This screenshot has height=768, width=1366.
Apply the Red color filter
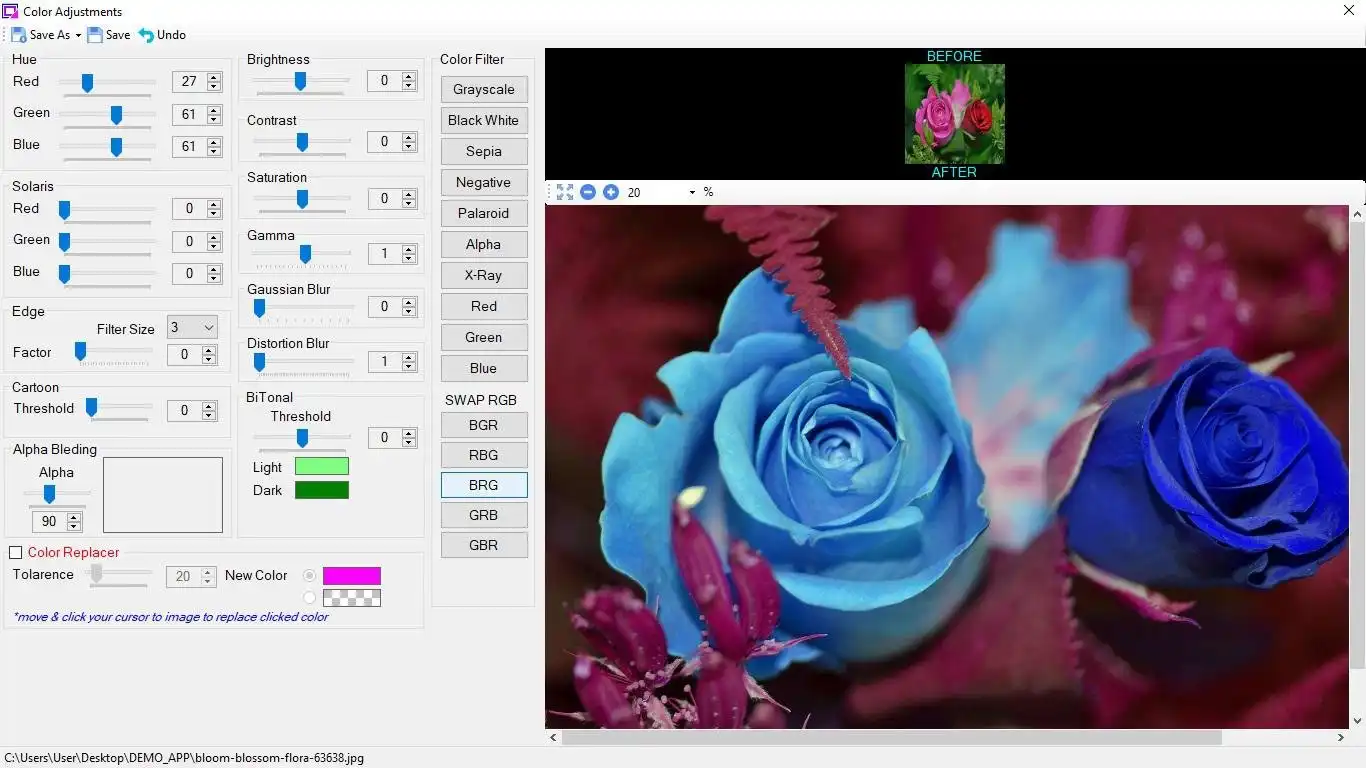point(484,306)
